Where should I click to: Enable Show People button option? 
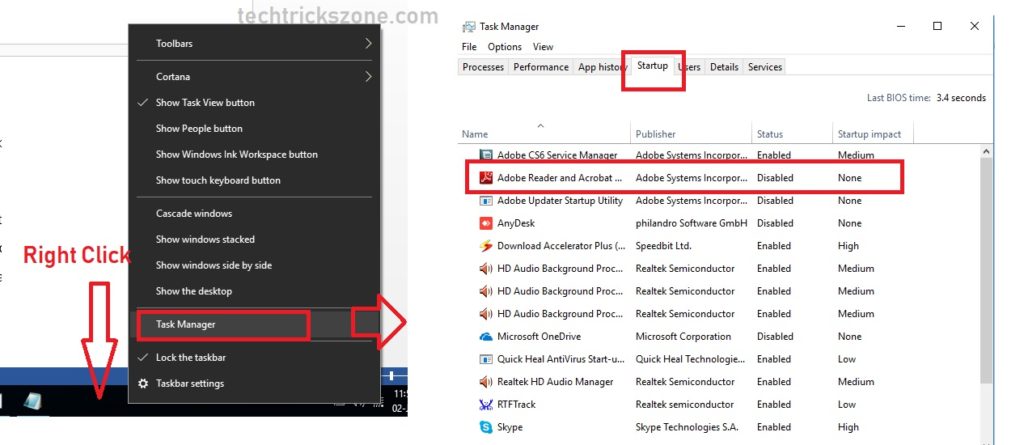tap(199, 128)
